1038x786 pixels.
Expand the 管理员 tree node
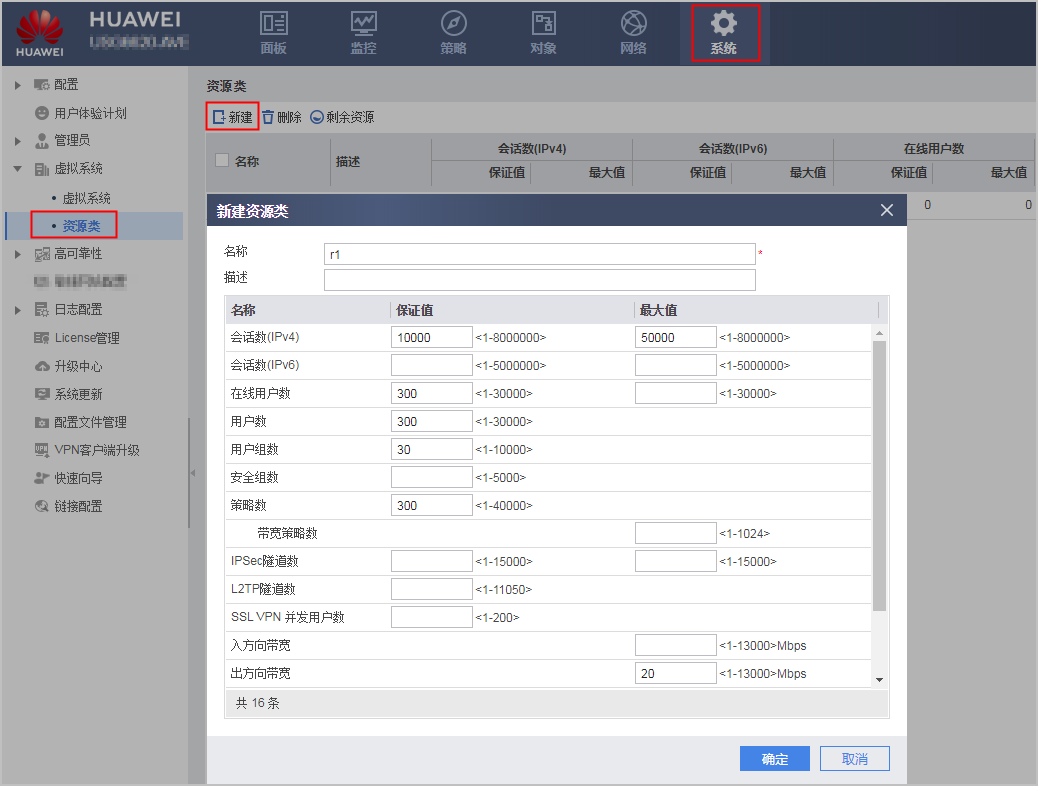tap(18, 141)
